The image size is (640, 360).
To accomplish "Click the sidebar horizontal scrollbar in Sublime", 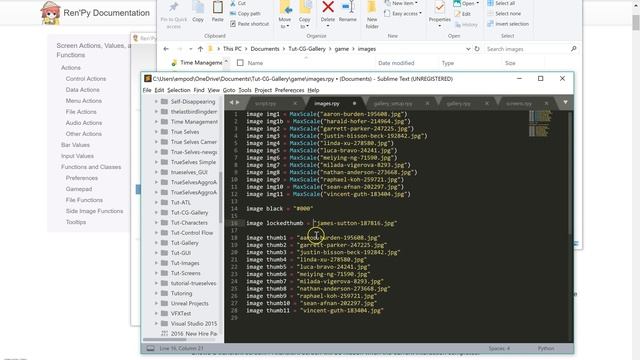I will click(165, 340).
